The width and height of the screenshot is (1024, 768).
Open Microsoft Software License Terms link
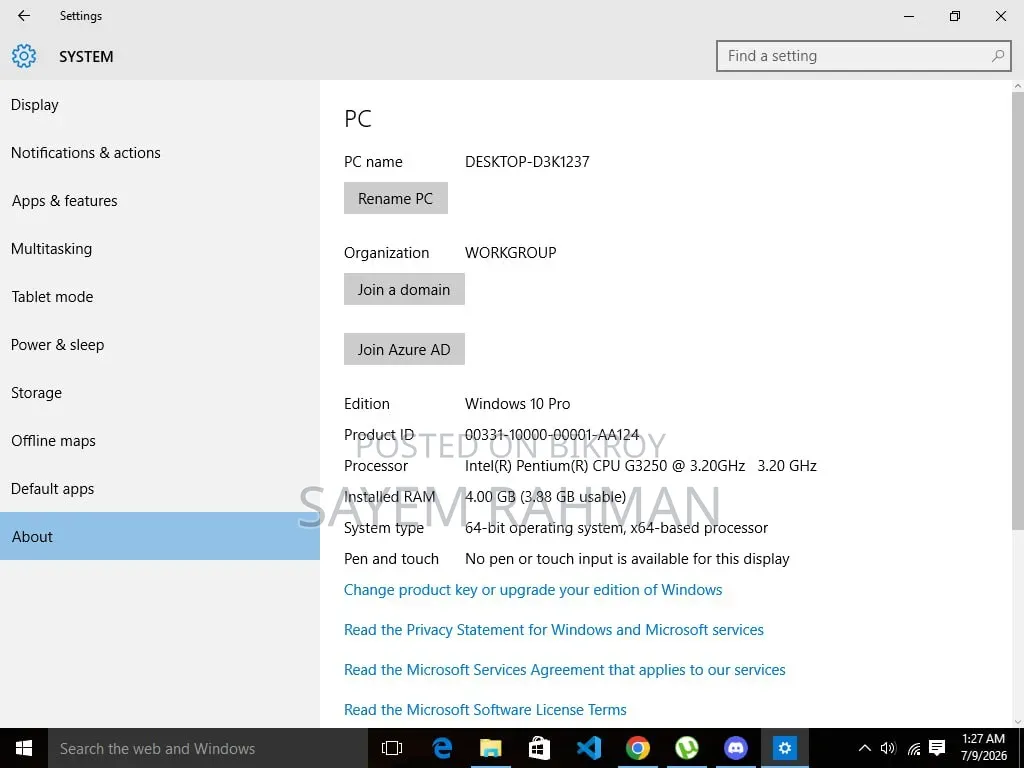click(x=485, y=709)
